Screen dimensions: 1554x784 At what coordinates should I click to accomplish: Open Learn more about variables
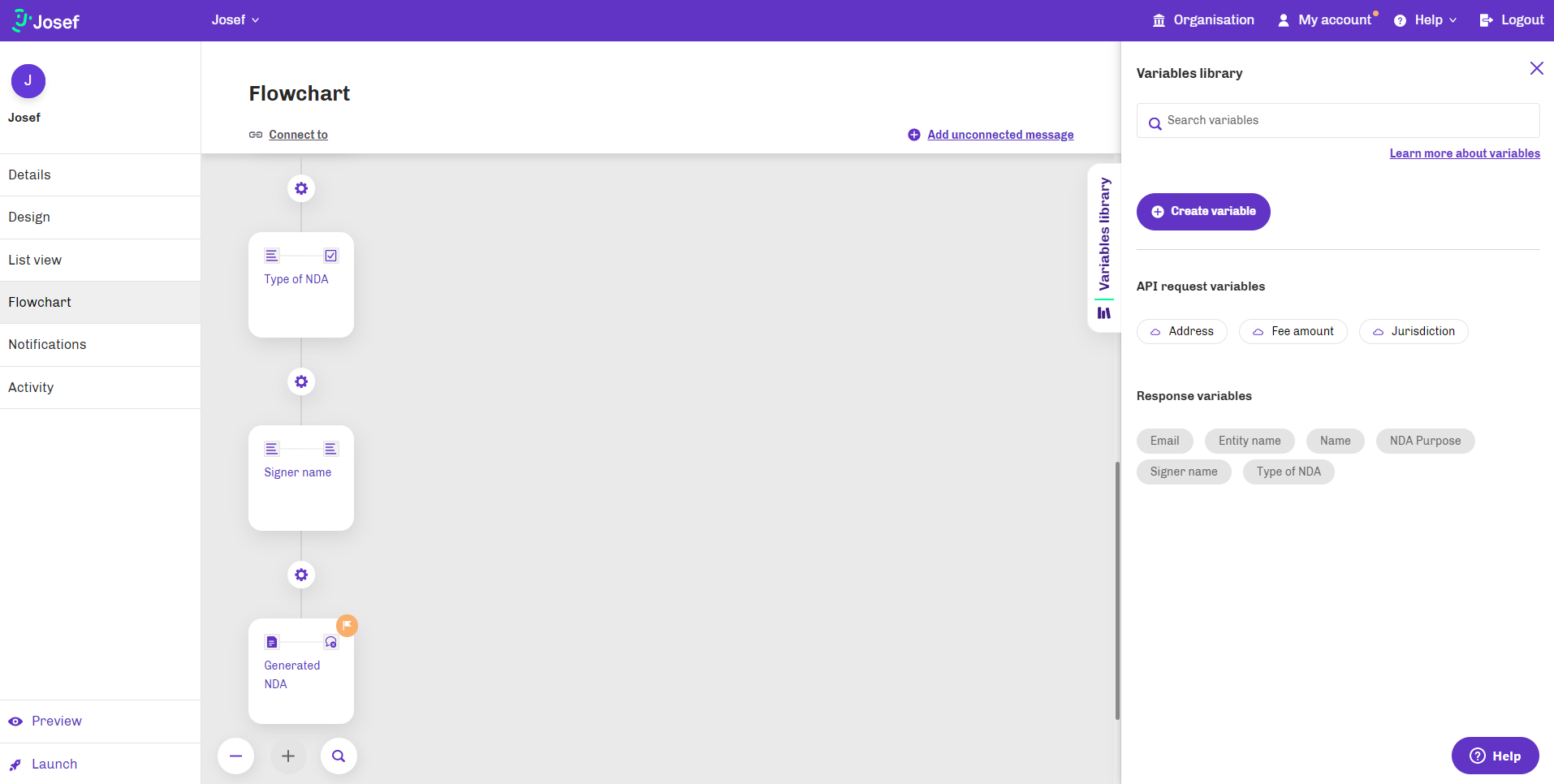[x=1465, y=153]
